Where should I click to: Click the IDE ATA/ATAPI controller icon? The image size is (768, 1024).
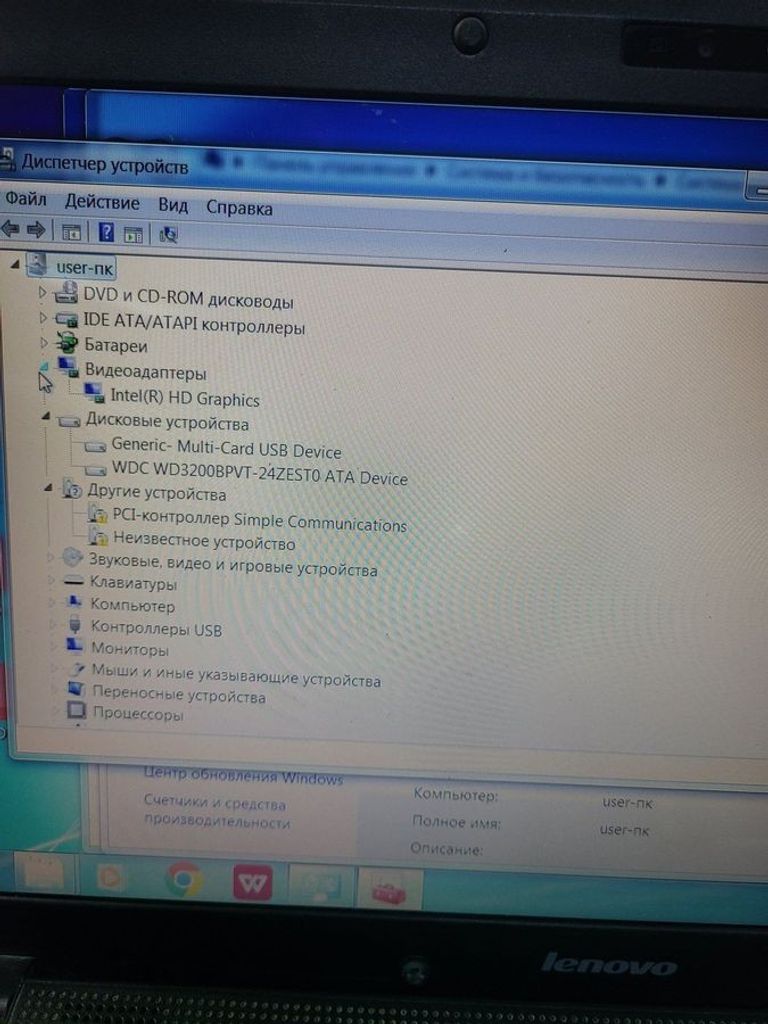pos(67,319)
